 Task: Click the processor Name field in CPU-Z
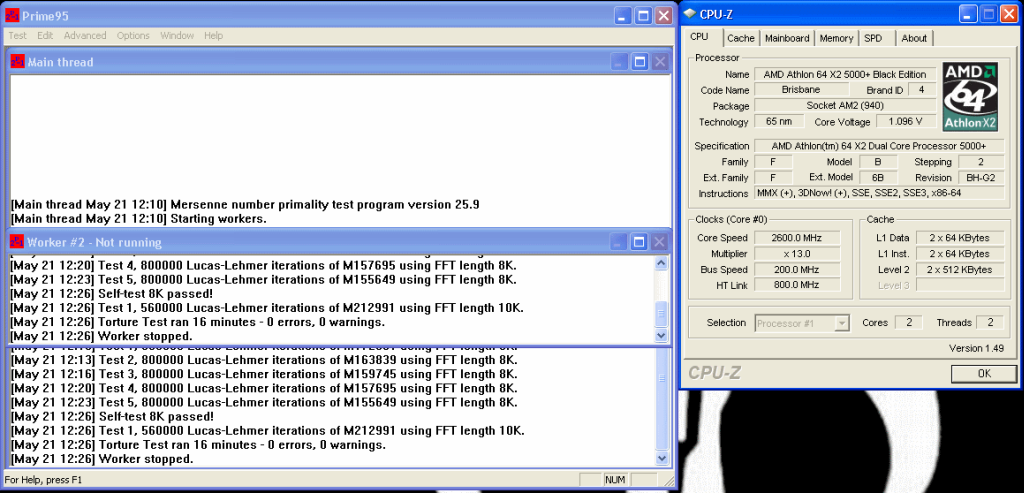[845, 74]
